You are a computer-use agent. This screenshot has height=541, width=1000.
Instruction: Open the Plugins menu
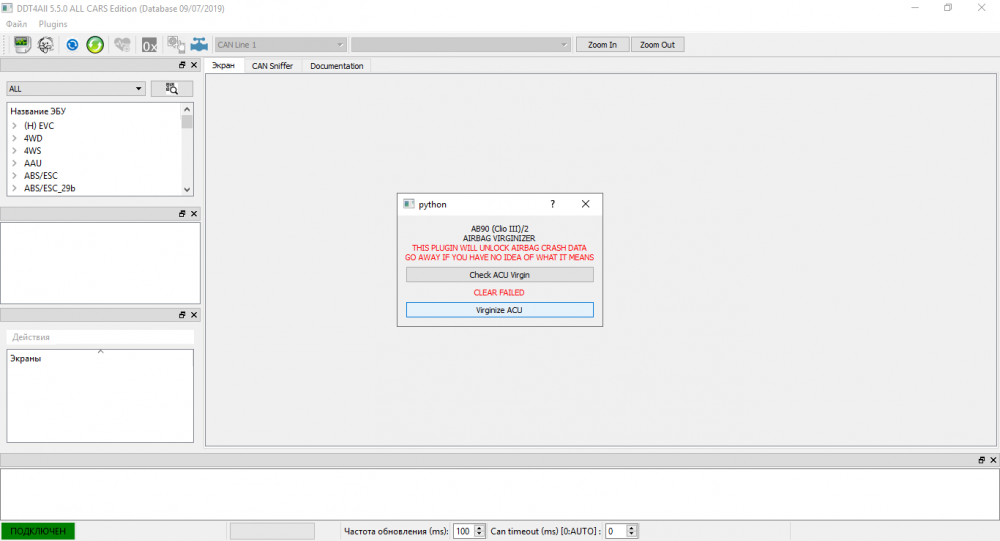tap(53, 24)
